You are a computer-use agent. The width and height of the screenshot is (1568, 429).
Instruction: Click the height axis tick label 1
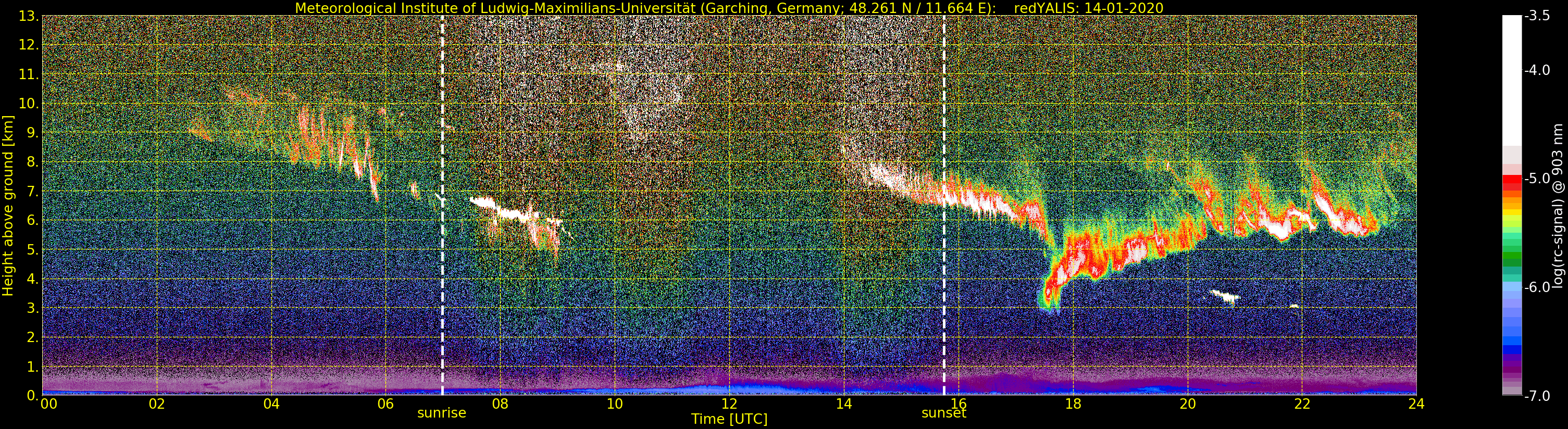(33, 367)
